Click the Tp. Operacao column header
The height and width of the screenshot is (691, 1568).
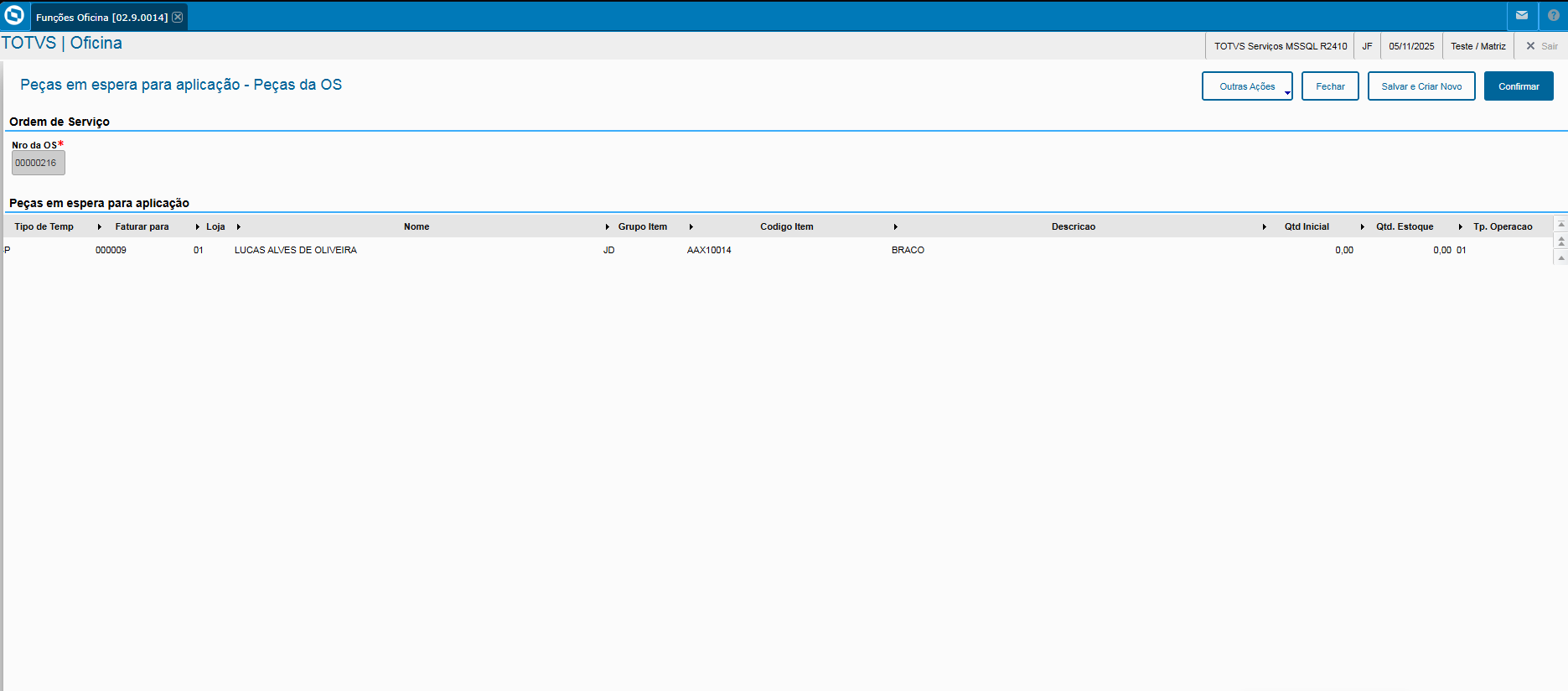1503,226
